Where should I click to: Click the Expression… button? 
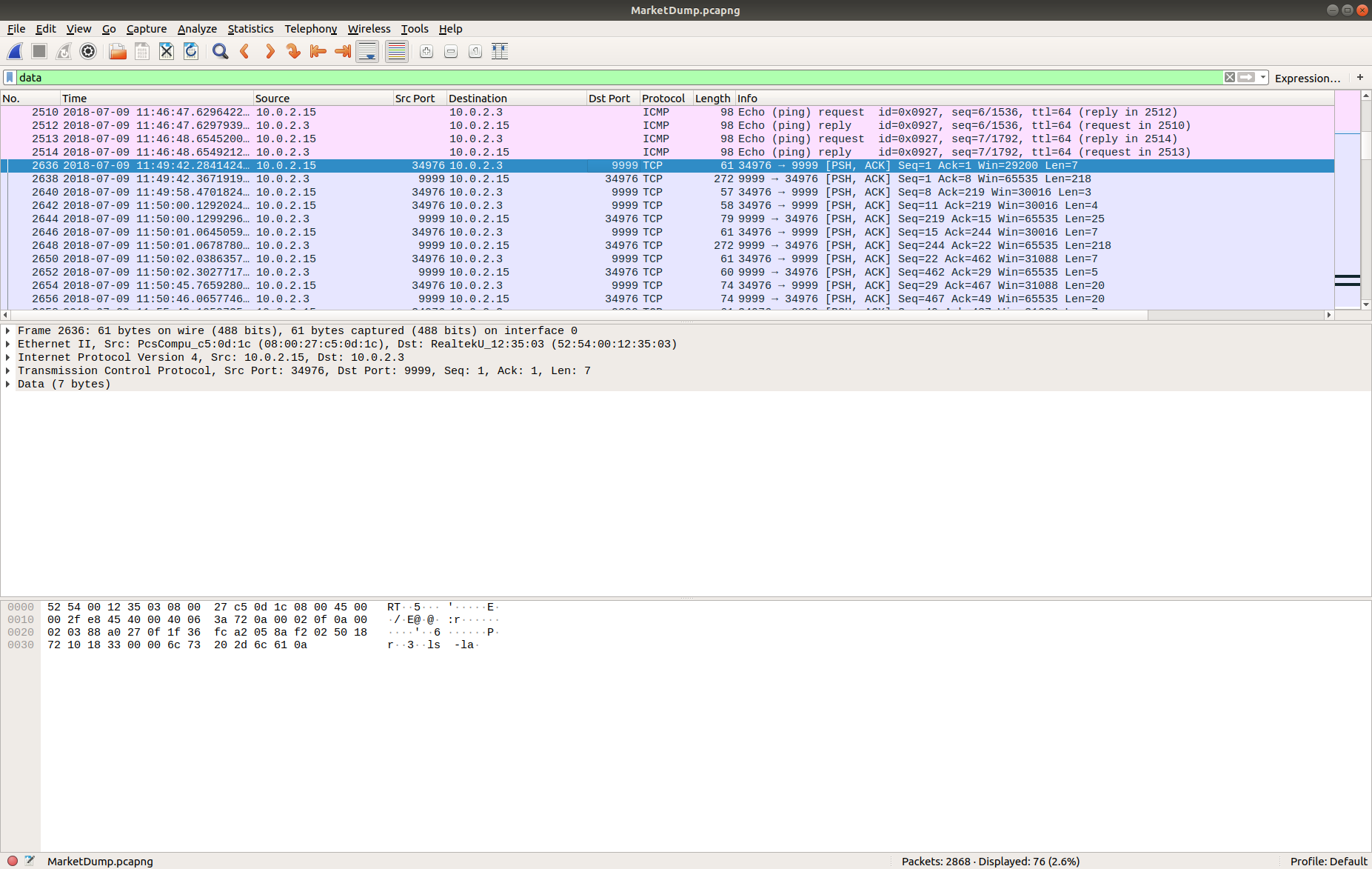[x=1307, y=78]
